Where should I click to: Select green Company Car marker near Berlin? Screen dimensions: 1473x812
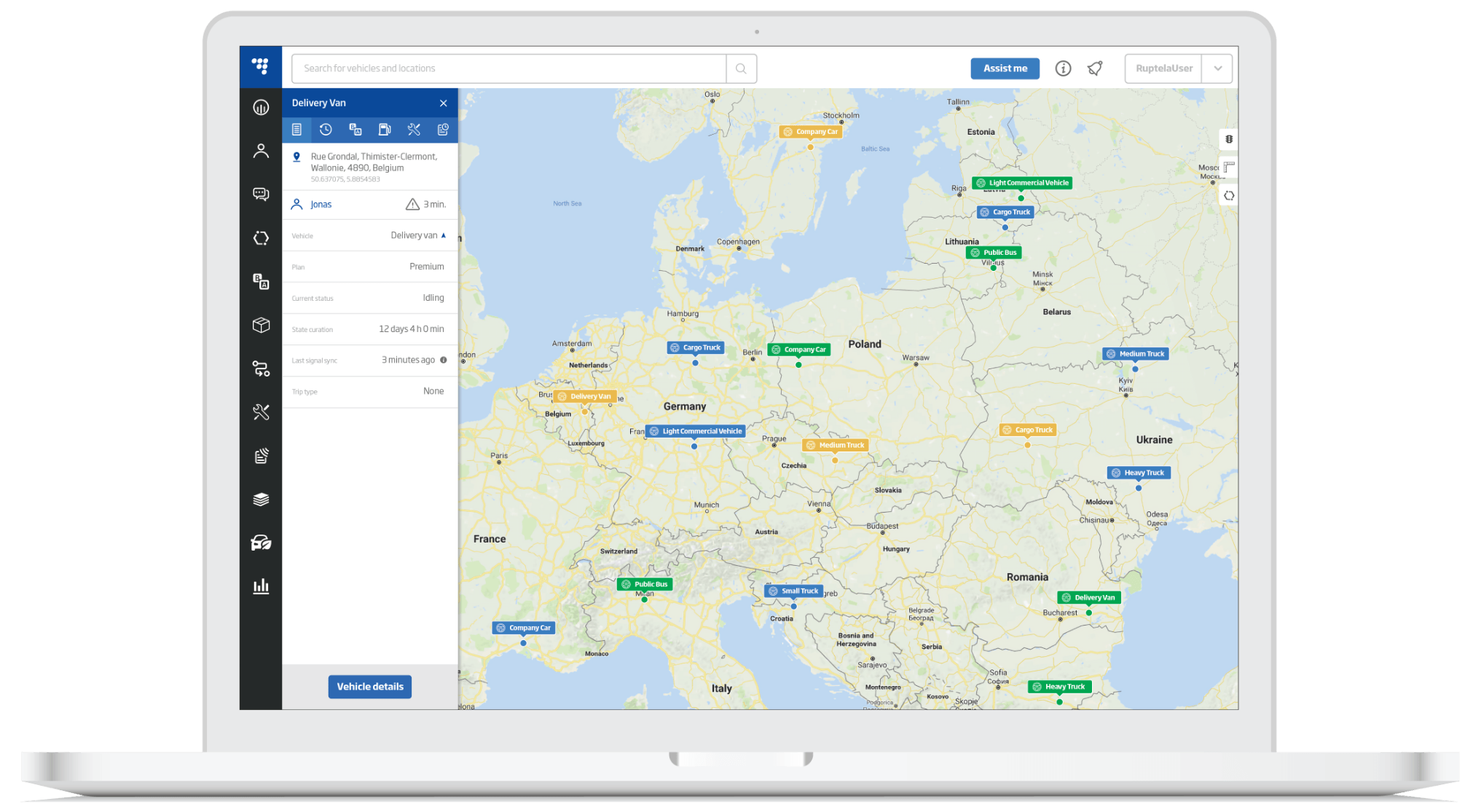pyautogui.click(x=799, y=350)
